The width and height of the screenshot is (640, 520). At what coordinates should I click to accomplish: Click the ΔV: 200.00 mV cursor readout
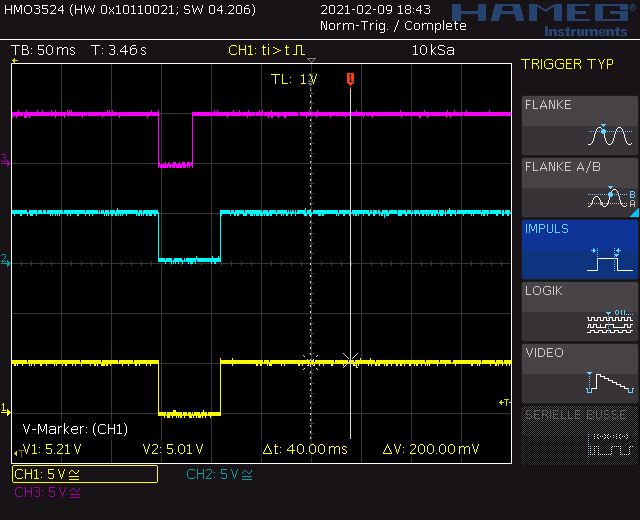click(x=431, y=449)
